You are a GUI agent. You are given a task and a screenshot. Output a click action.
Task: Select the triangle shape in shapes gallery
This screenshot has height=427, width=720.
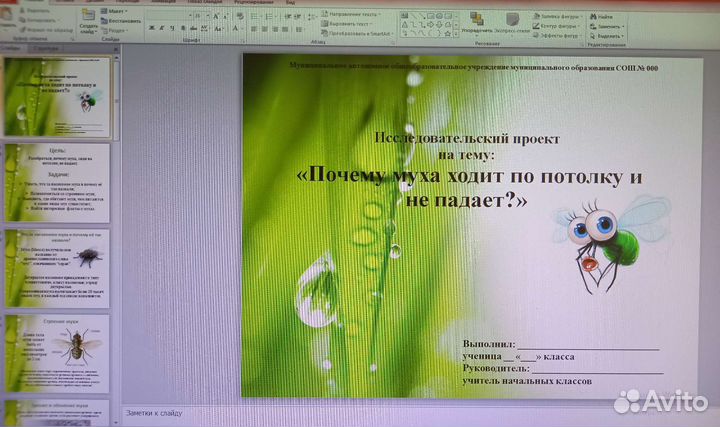[405, 24]
